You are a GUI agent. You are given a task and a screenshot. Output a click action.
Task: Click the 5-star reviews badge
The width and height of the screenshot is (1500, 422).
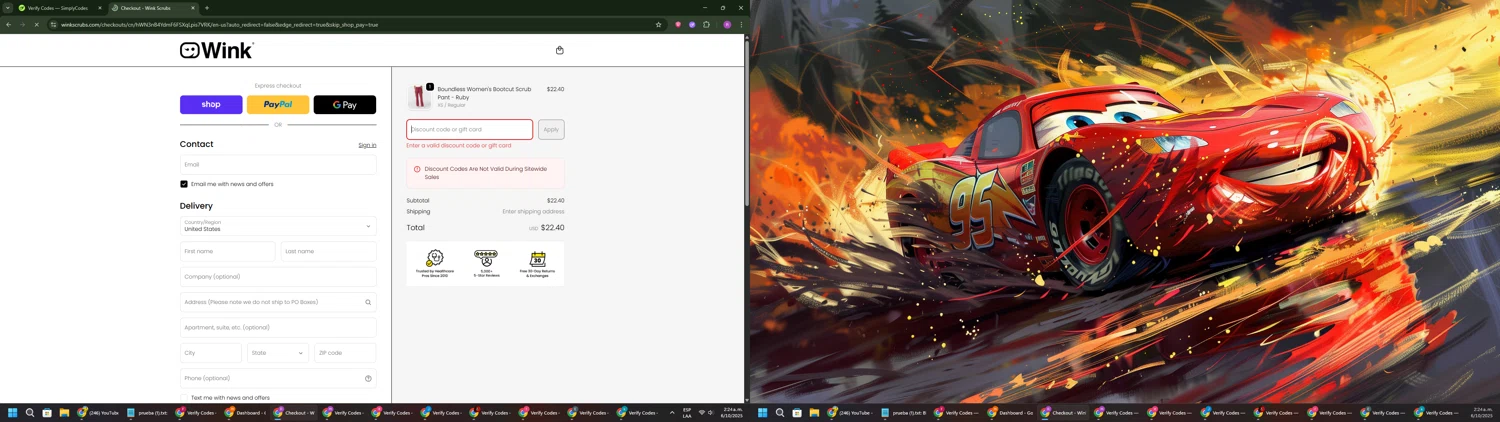pos(486,264)
